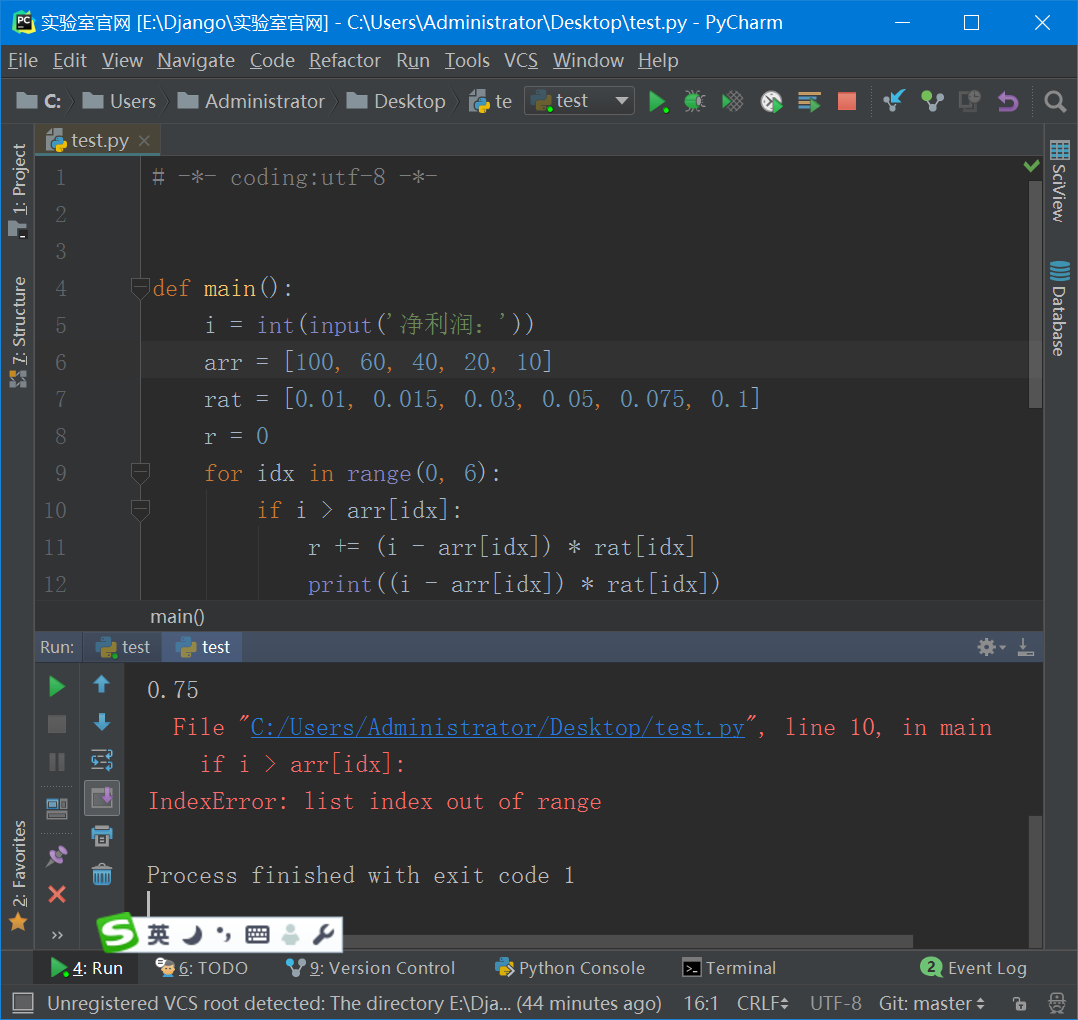Change line separator via CRLF

[x=762, y=1004]
